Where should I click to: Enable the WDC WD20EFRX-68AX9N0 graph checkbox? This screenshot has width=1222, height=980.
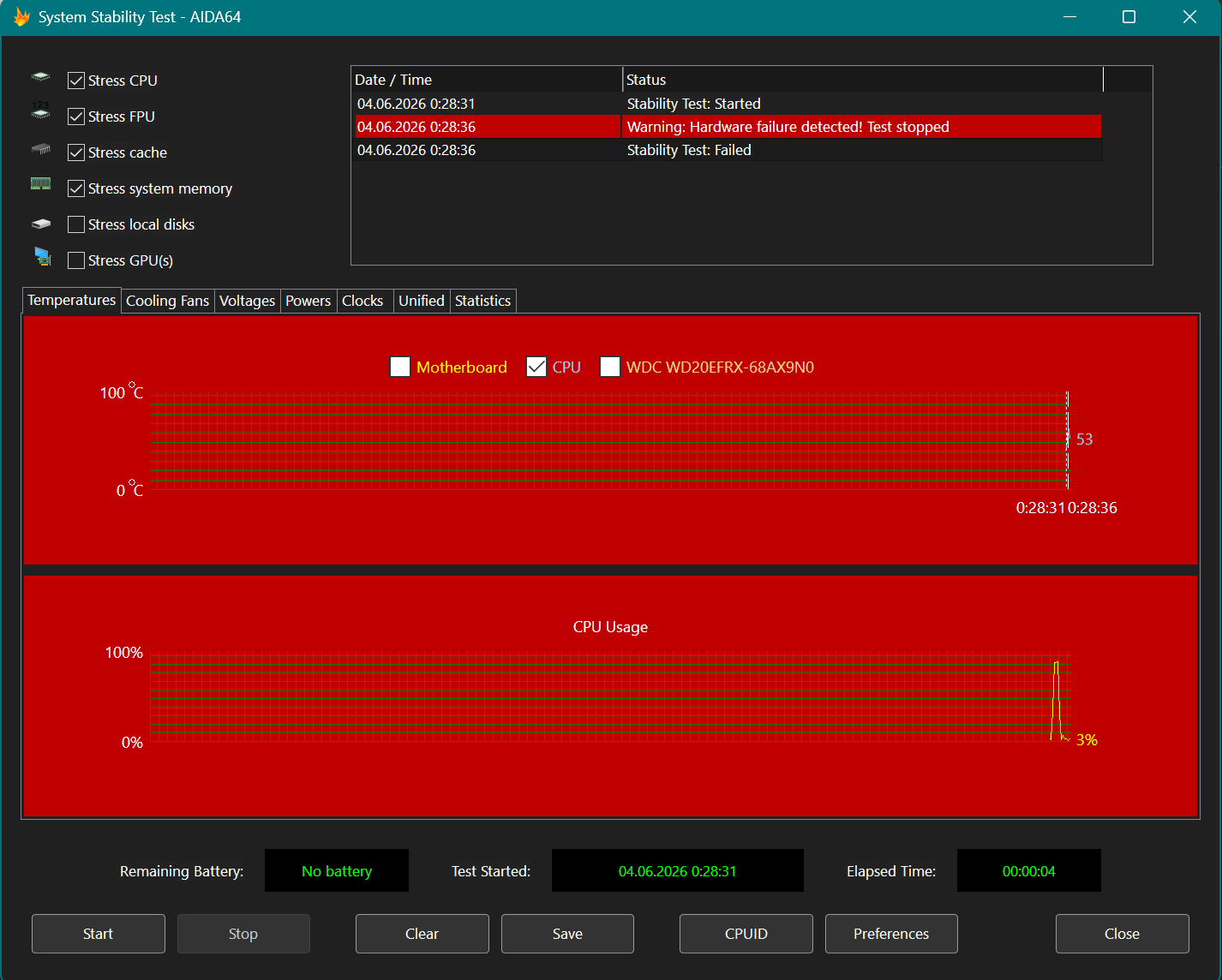click(x=610, y=367)
